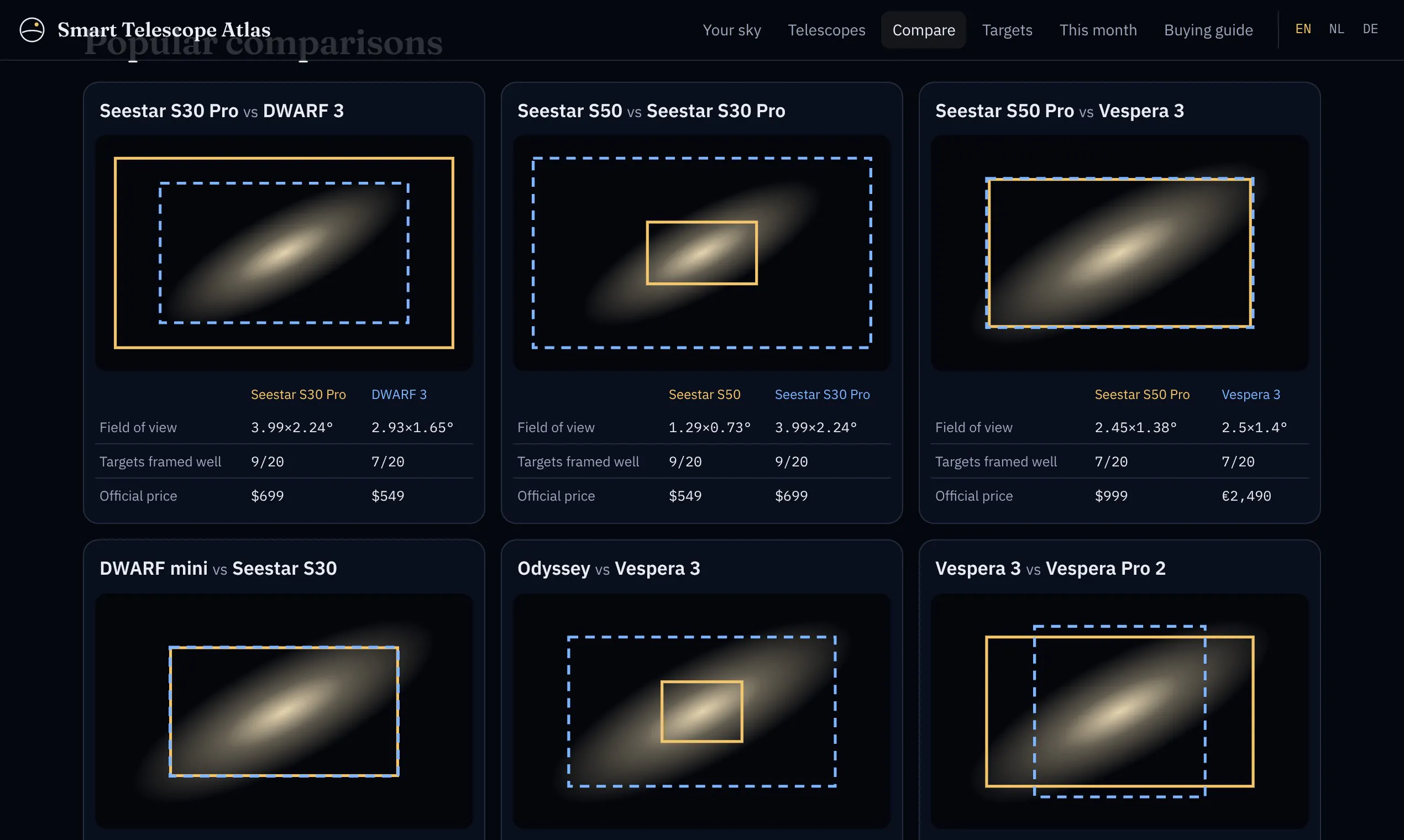
Task: Click the Seestar S50 Pro column header
Action: pos(1142,395)
